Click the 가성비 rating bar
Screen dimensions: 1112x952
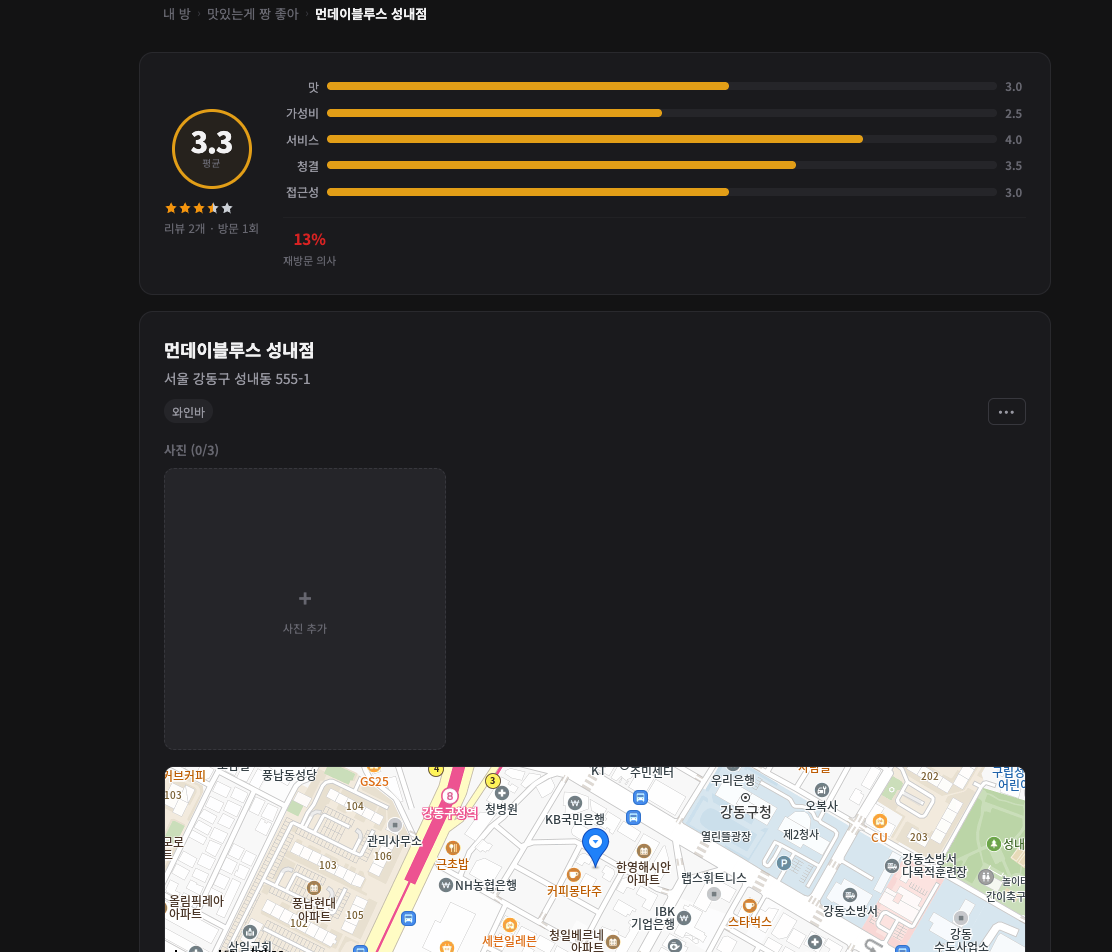coord(662,114)
